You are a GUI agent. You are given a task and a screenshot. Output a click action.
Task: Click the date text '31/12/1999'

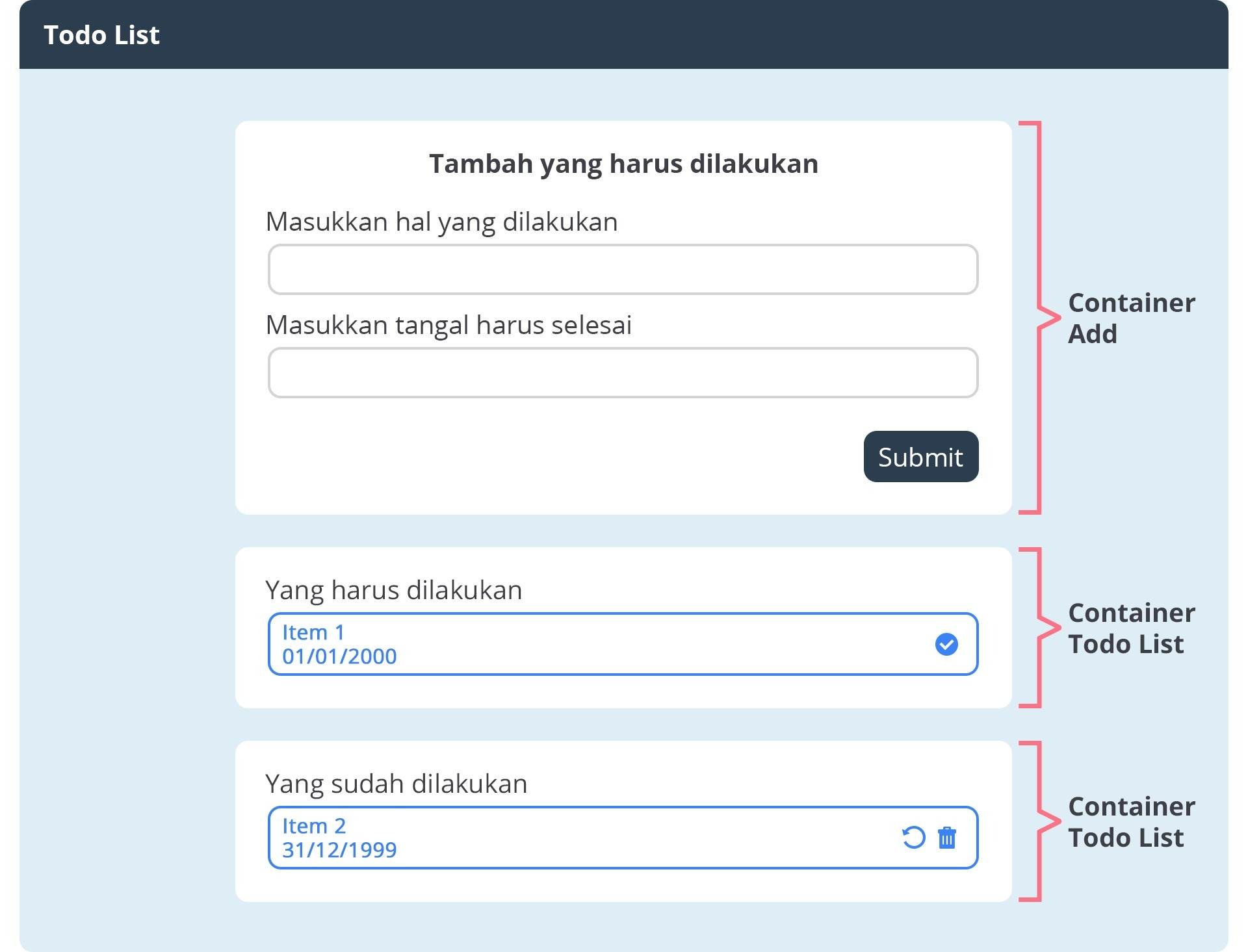click(339, 850)
